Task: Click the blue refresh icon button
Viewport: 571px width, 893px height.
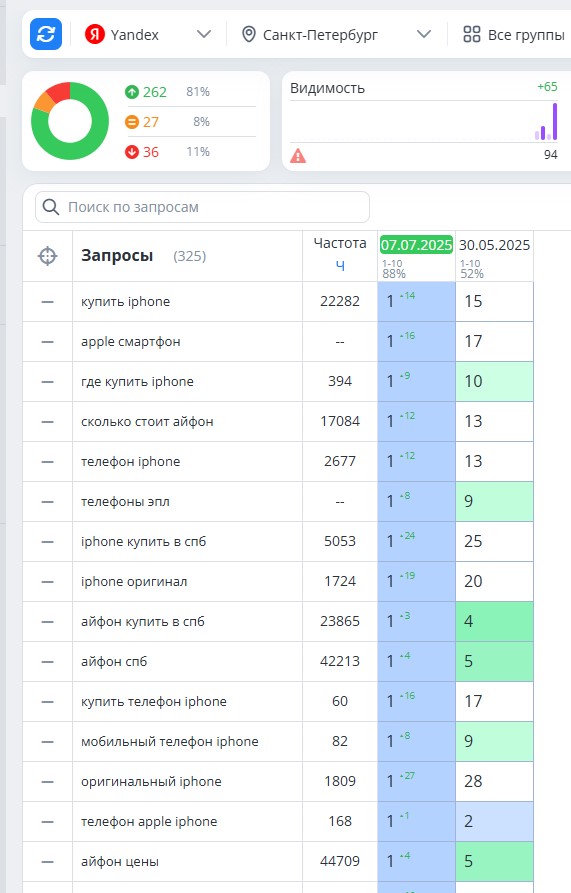Action: (x=46, y=34)
